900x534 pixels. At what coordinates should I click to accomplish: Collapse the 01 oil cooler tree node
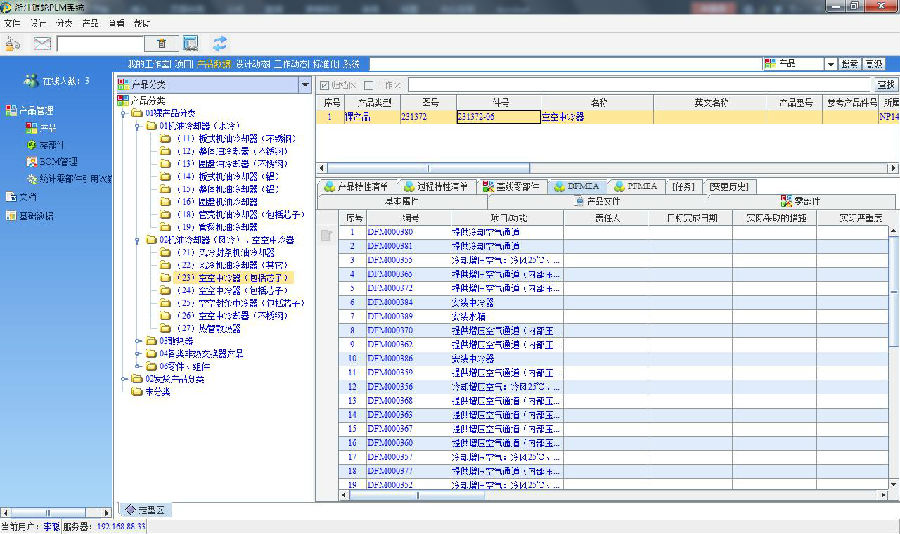click(x=138, y=126)
